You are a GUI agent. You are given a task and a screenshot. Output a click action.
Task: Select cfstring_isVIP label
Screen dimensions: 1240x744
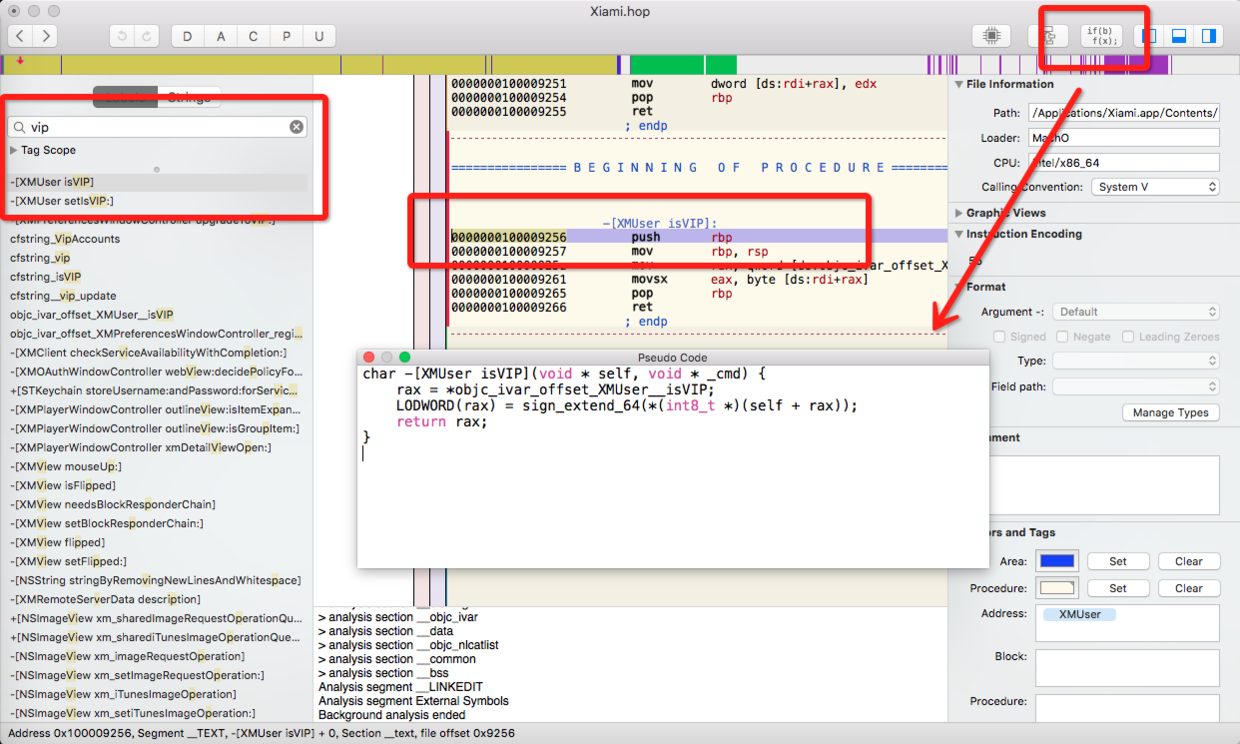46,277
